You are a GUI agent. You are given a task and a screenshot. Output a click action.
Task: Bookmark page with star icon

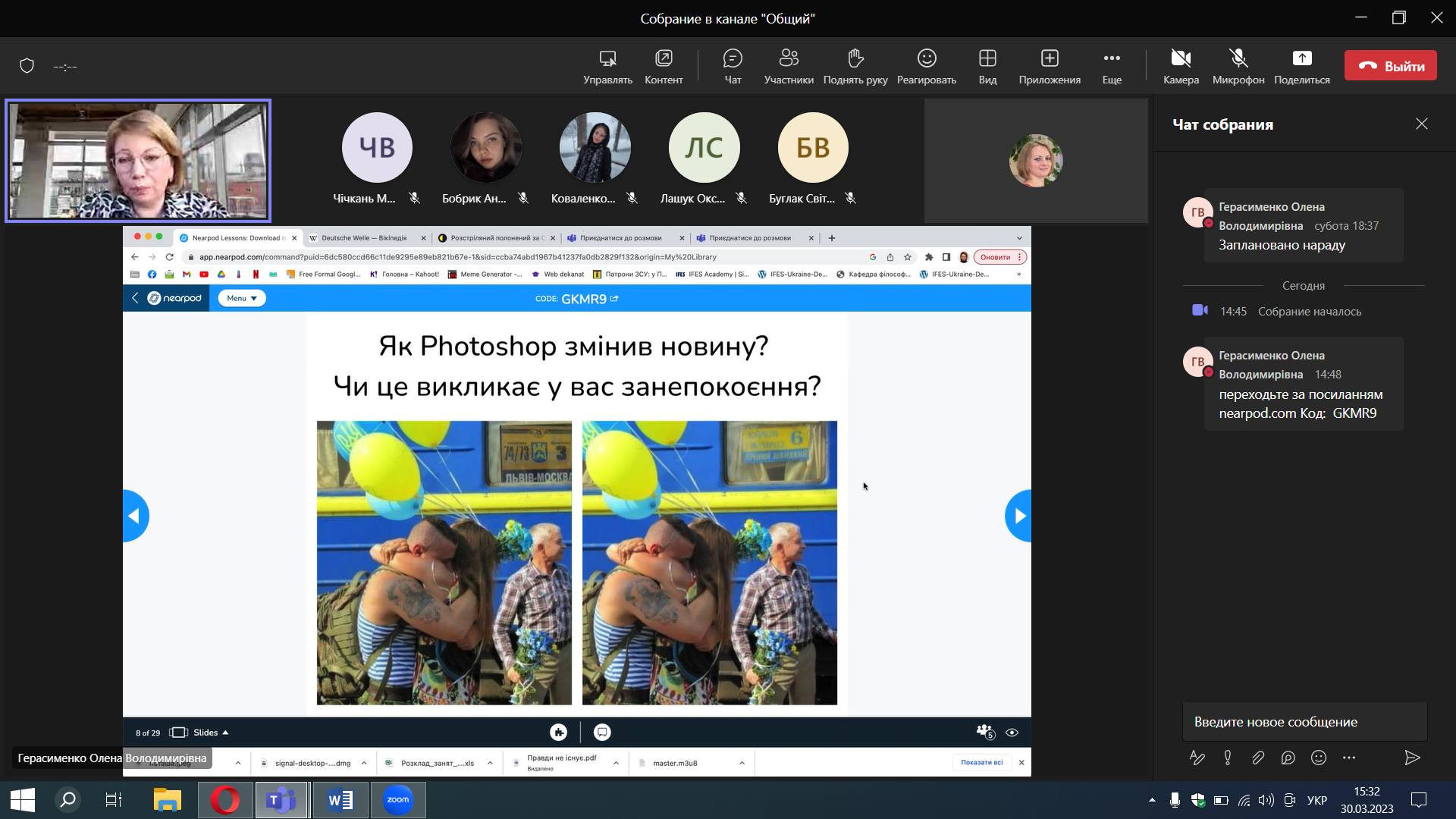coord(908,257)
